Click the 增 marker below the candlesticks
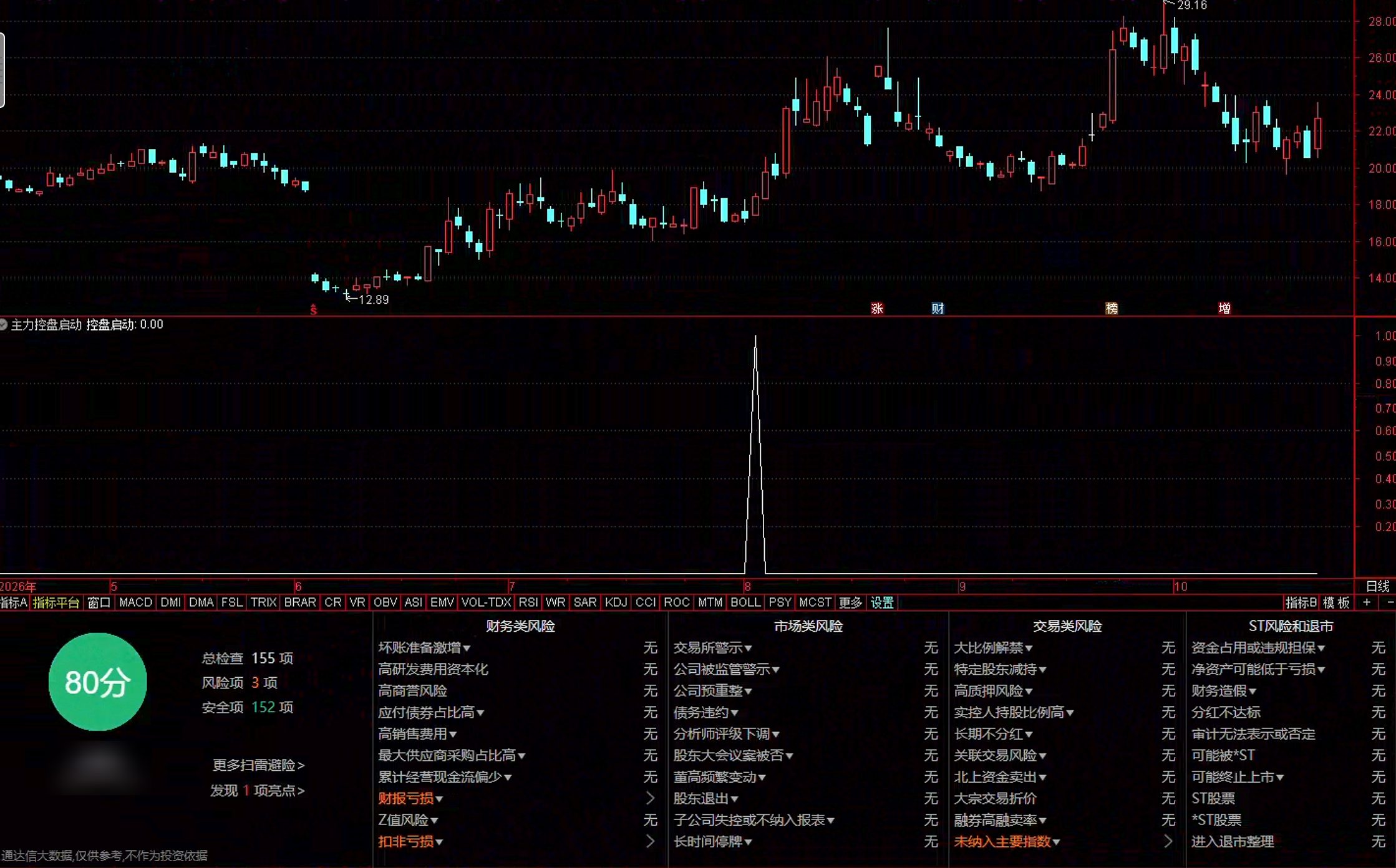 tap(1224, 309)
